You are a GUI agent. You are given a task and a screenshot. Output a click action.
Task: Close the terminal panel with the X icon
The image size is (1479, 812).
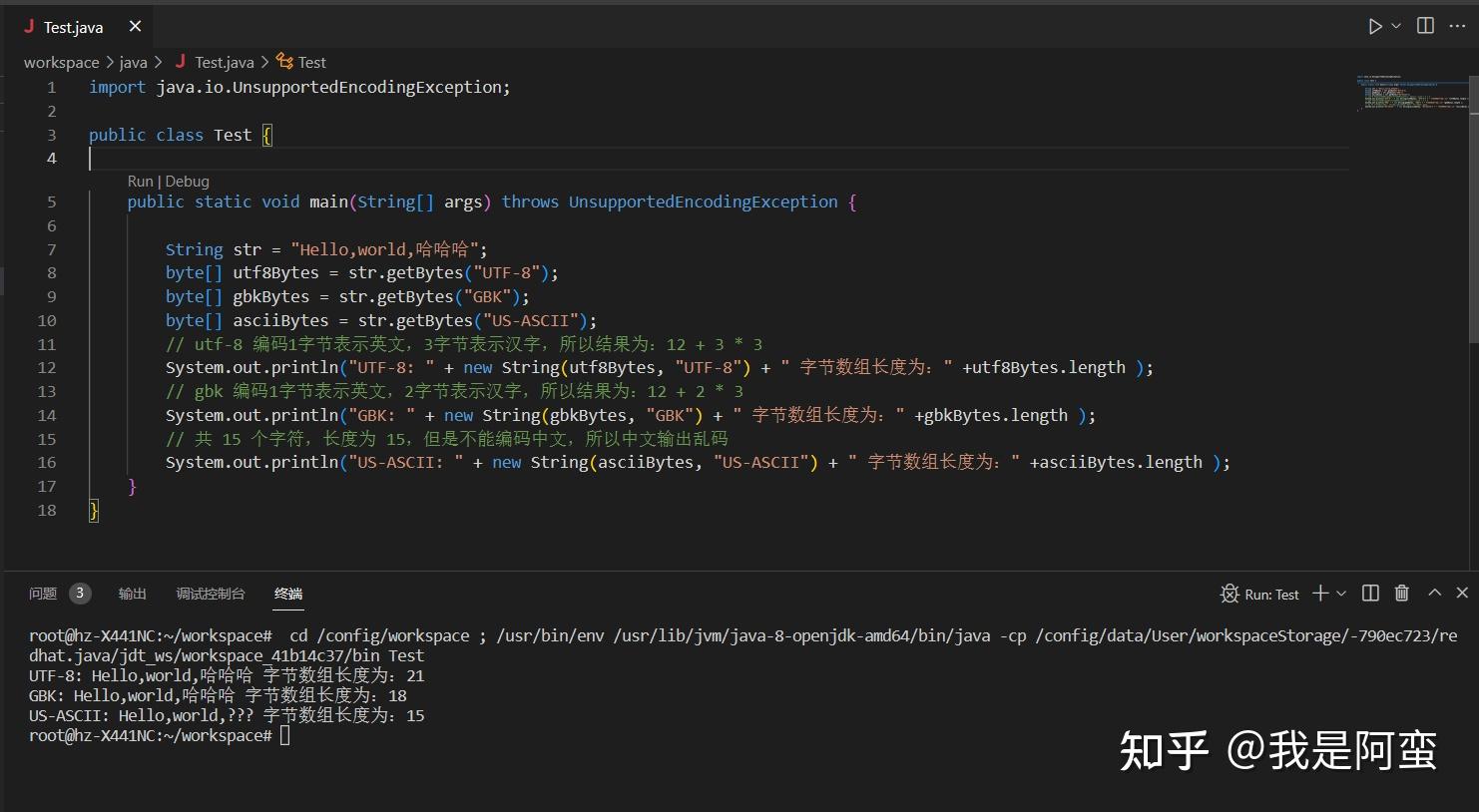pyautogui.click(x=1462, y=594)
